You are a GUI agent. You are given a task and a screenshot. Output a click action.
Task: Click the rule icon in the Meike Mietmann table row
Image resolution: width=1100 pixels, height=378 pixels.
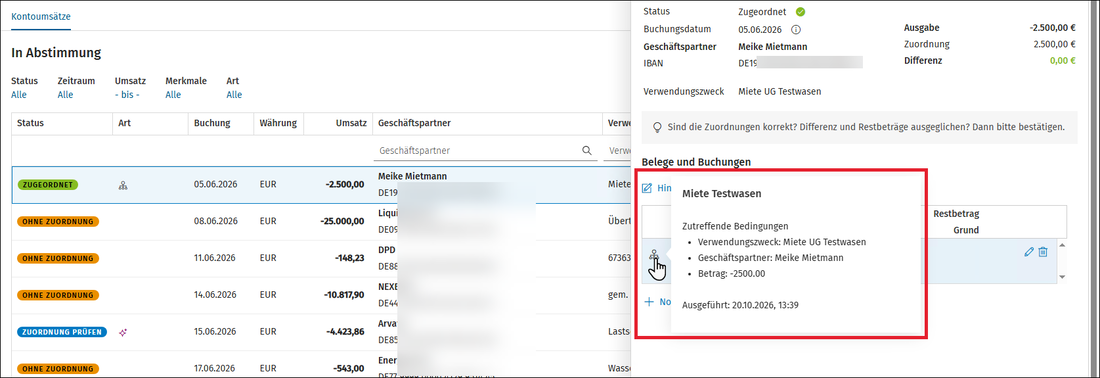click(x=123, y=185)
